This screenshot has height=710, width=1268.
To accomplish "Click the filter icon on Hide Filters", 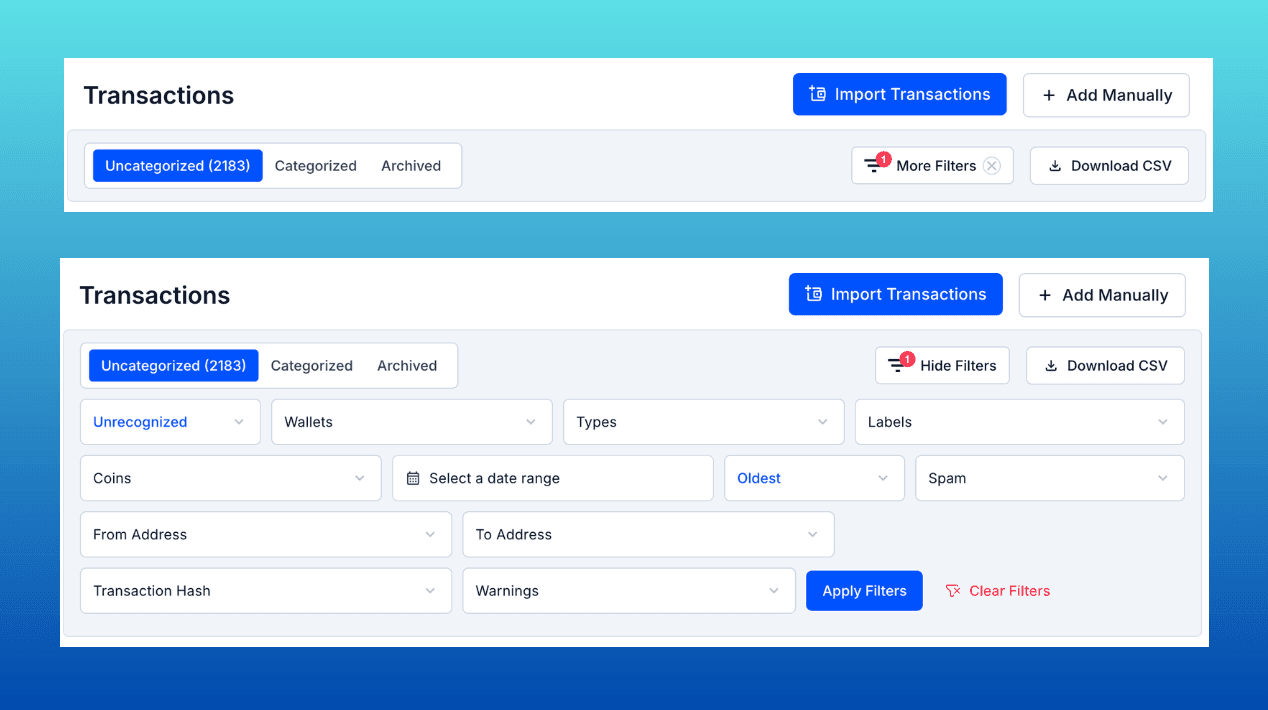I will coord(897,365).
